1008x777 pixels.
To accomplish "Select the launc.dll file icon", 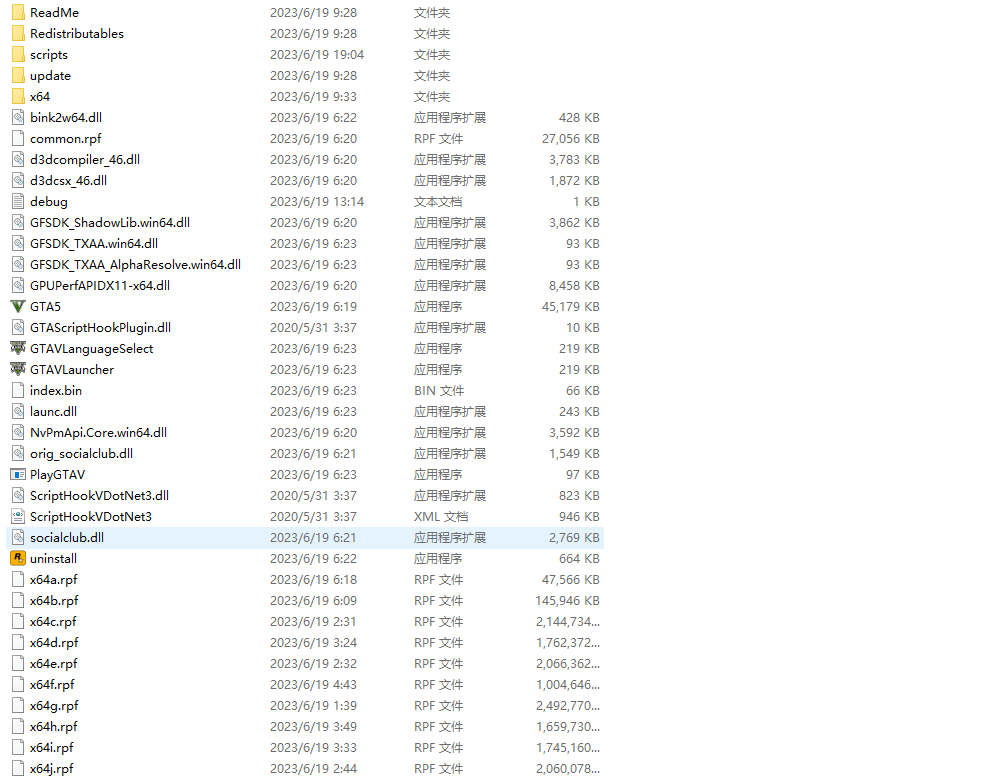I will pos(18,411).
